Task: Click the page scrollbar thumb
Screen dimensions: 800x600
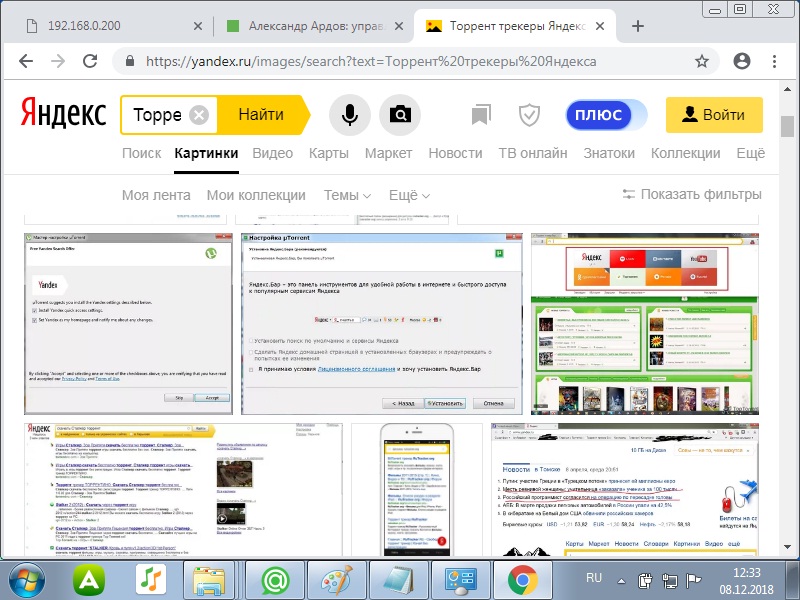Action: 787,126
